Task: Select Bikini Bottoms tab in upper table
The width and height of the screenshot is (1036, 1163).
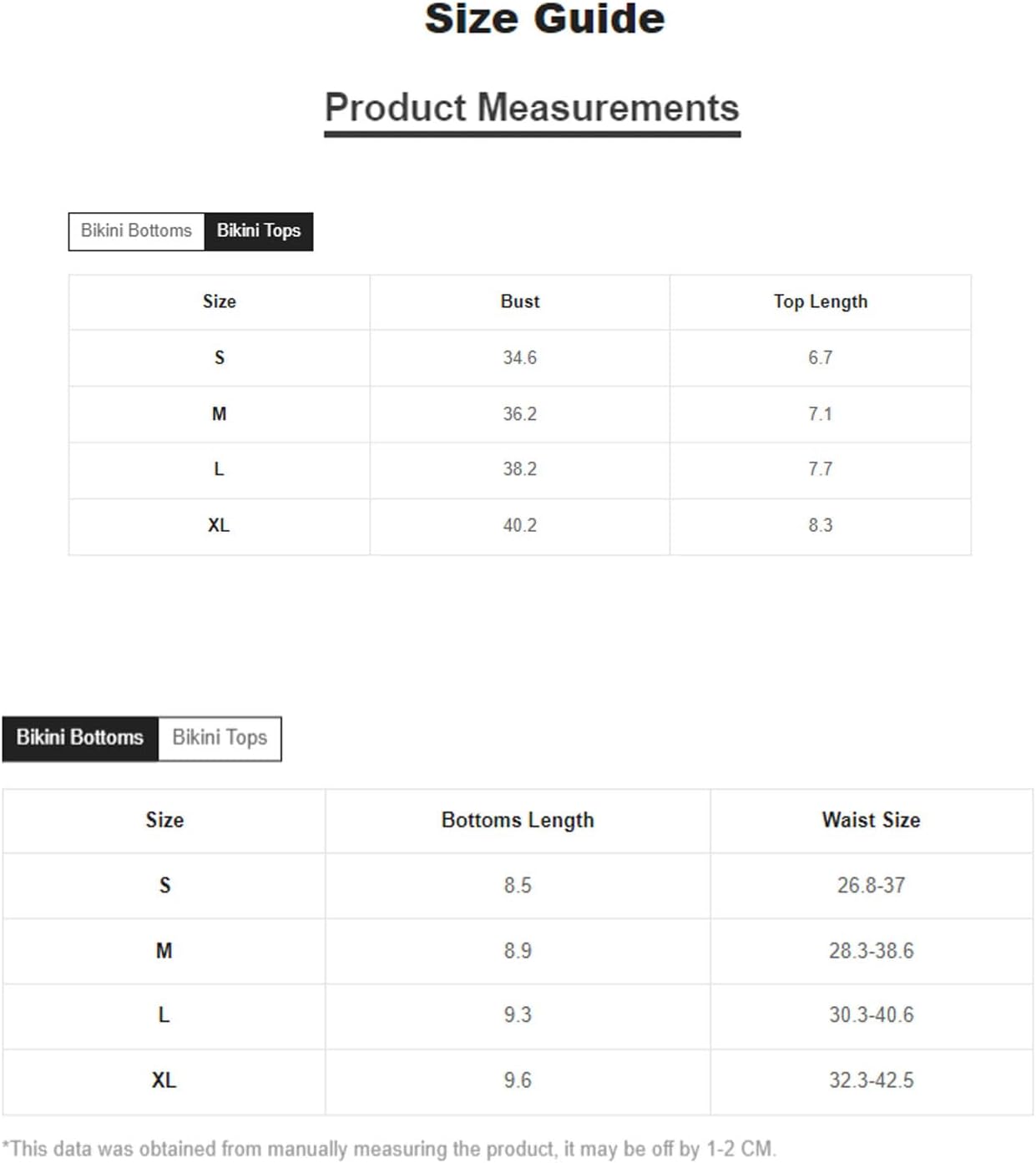Action: (x=136, y=231)
